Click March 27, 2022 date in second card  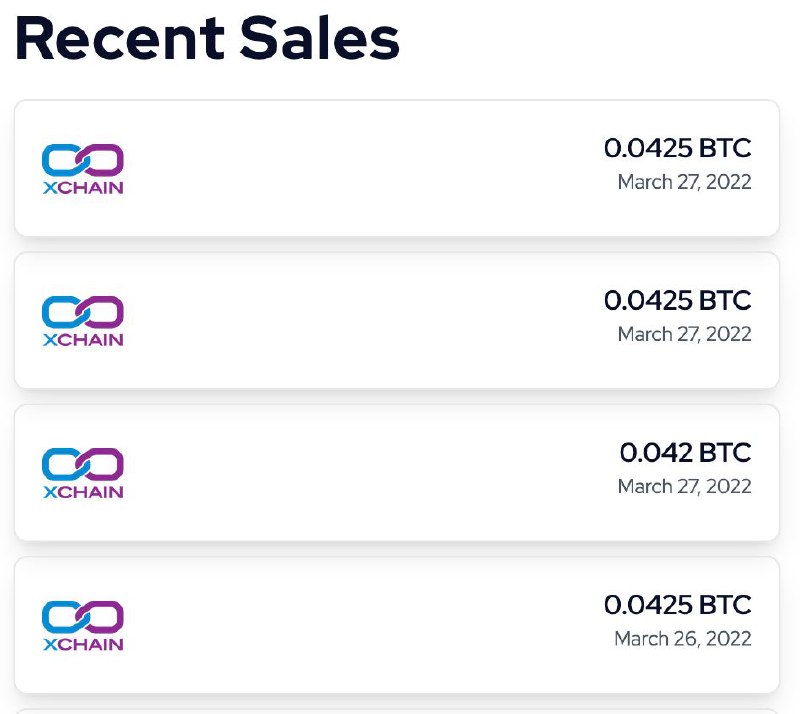pyautogui.click(x=684, y=334)
